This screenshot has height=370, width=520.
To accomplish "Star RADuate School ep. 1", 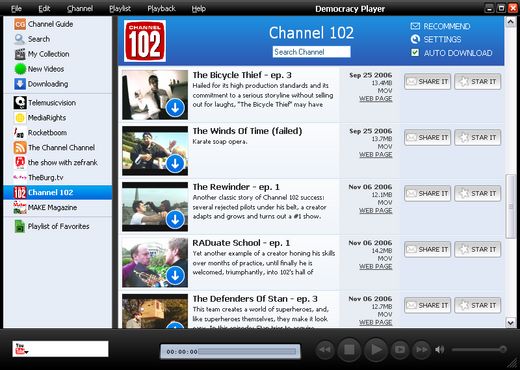I will 477,250.
